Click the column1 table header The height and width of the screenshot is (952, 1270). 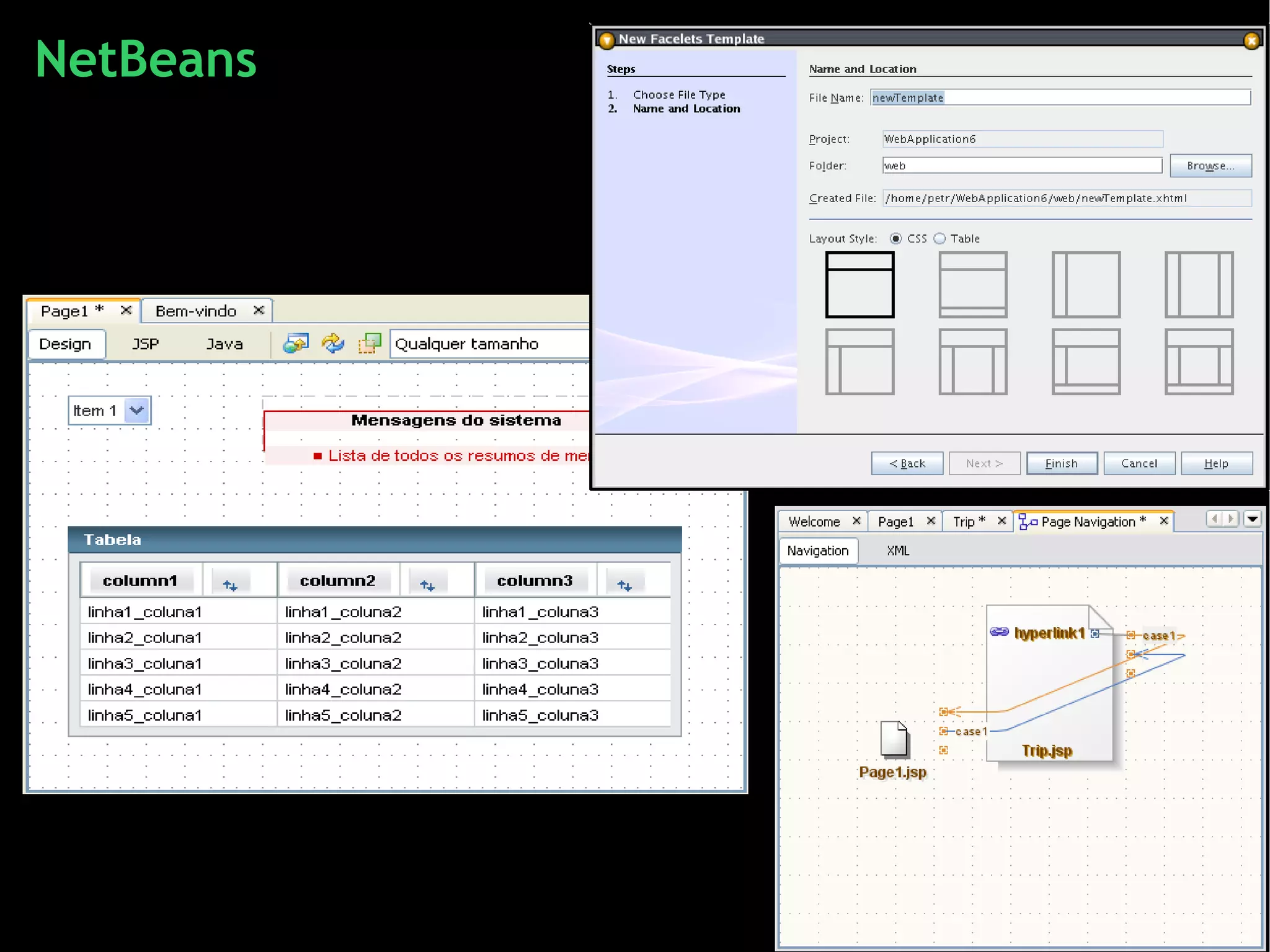point(140,581)
